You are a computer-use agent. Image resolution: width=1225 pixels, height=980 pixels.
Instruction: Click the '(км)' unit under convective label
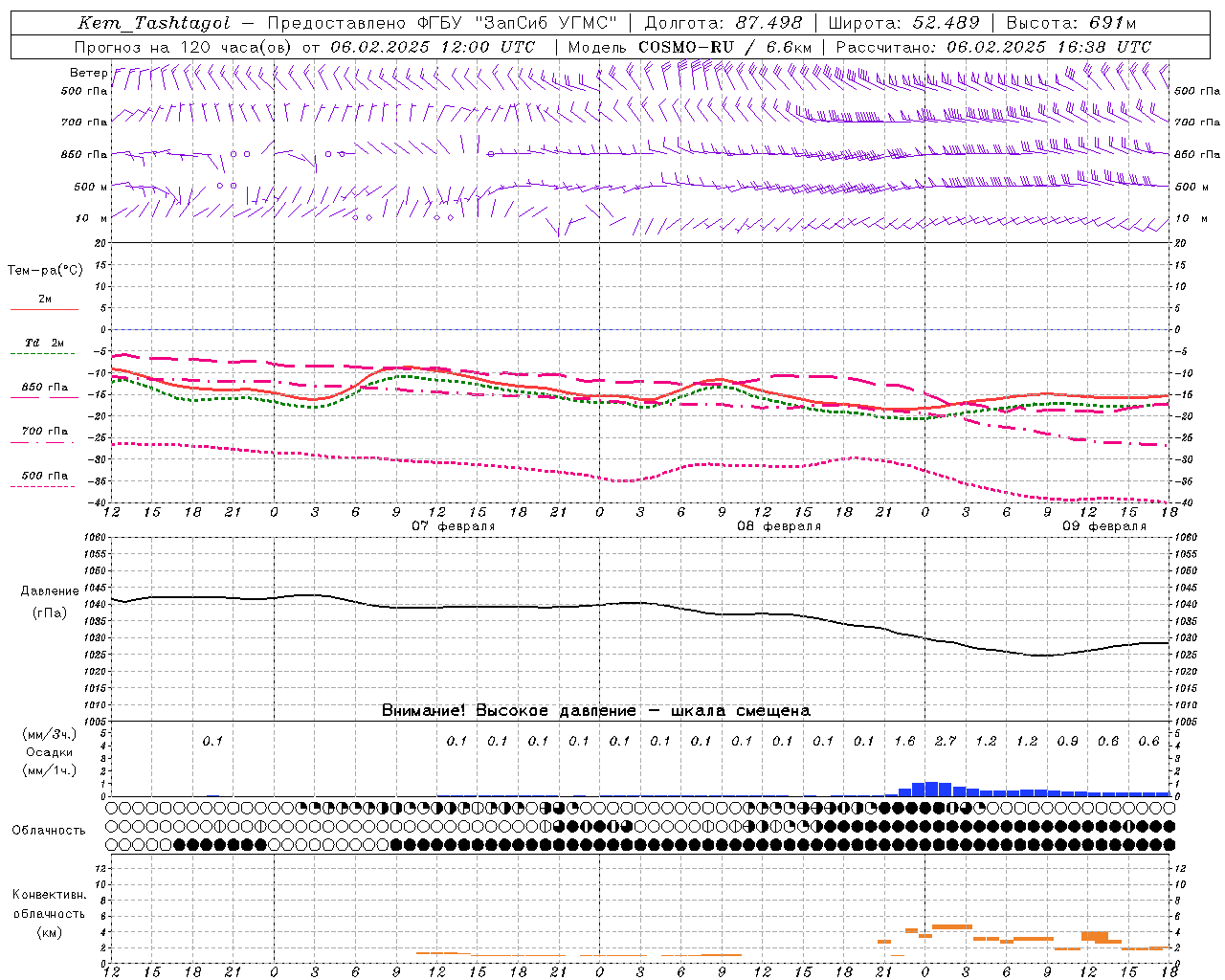click(49, 932)
